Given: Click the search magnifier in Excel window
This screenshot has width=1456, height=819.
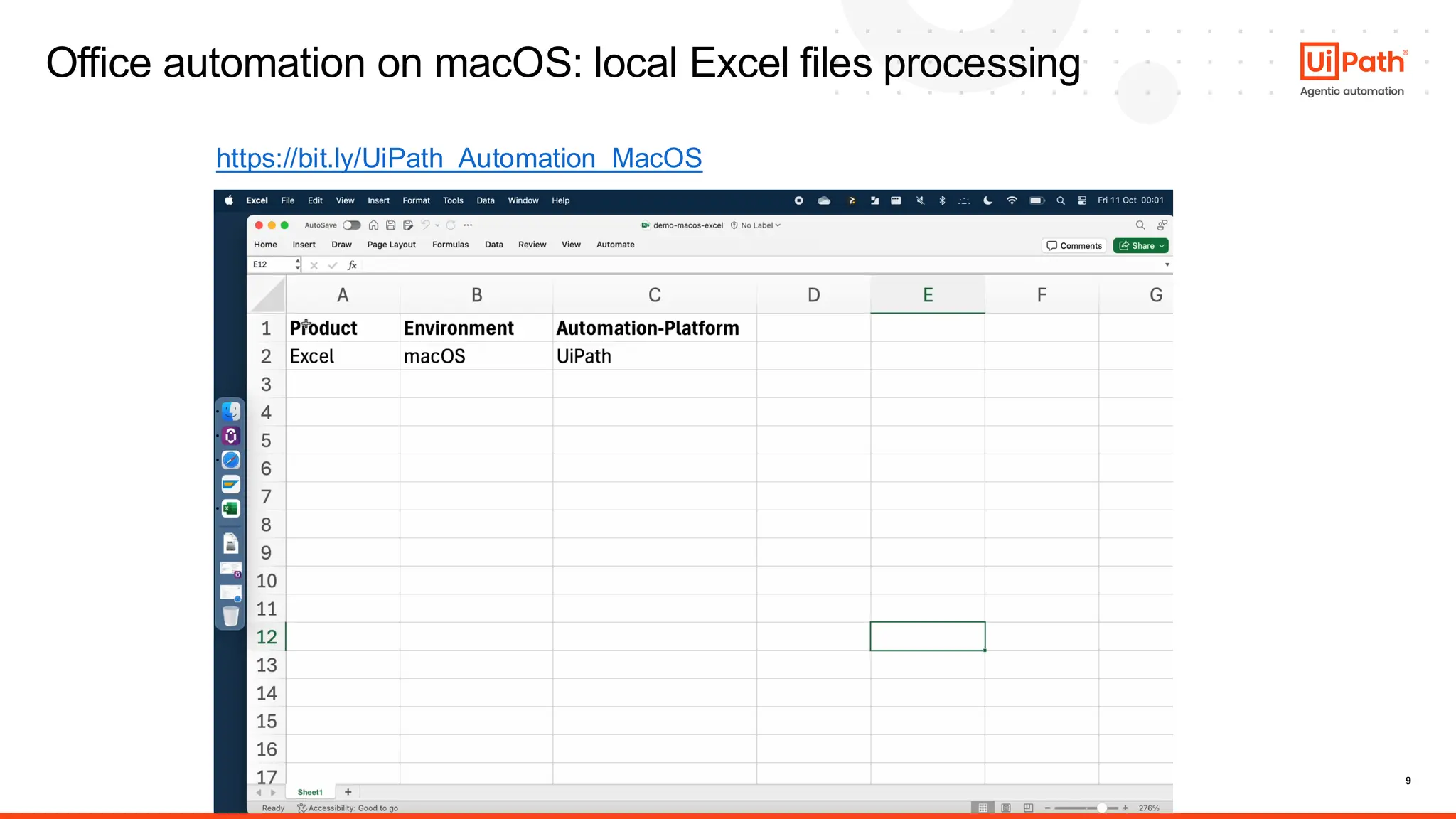Looking at the screenshot, I should [x=1140, y=225].
